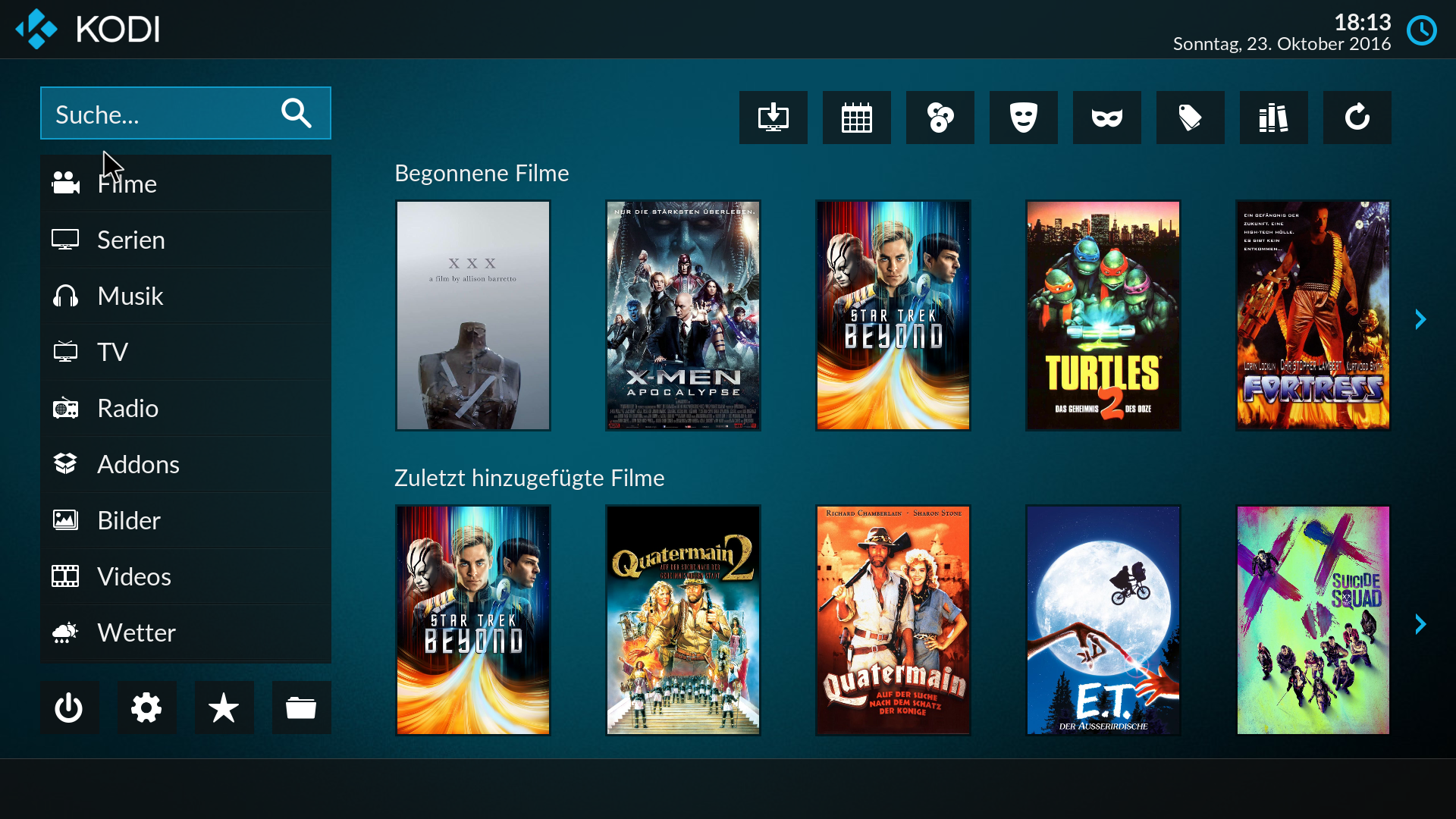This screenshot has width=1456, height=819.
Task: Open file manager folder icon
Action: [301, 708]
